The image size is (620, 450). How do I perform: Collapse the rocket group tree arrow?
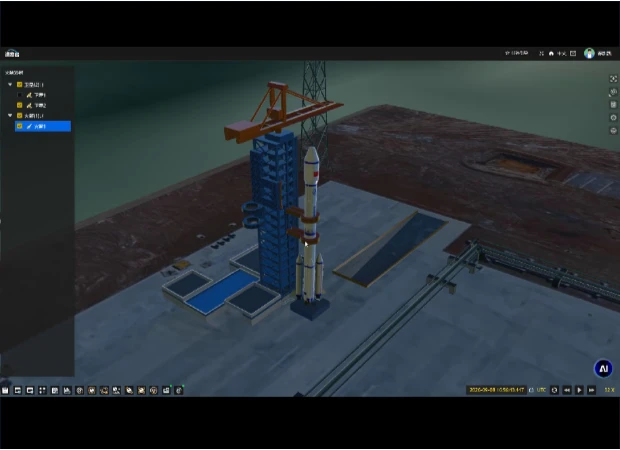[10, 115]
